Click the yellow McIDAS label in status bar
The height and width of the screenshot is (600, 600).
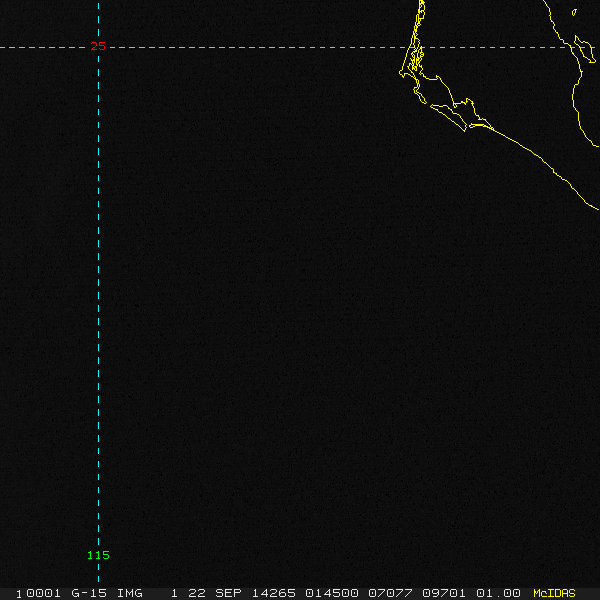click(x=554, y=593)
